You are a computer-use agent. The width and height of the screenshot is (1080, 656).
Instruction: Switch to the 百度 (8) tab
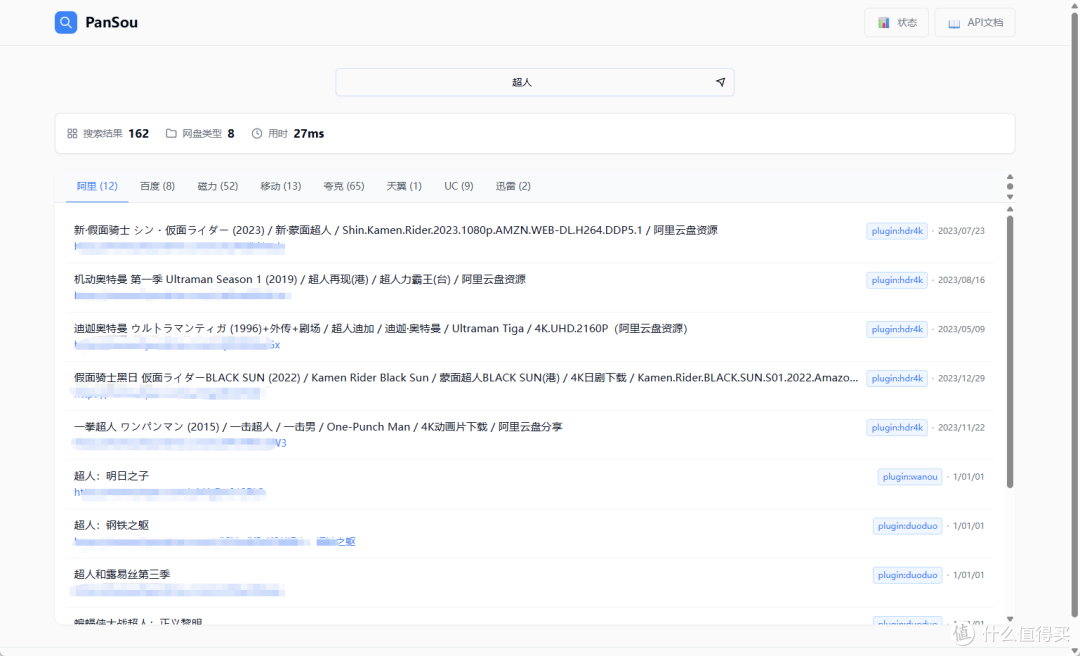click(157, 186)
